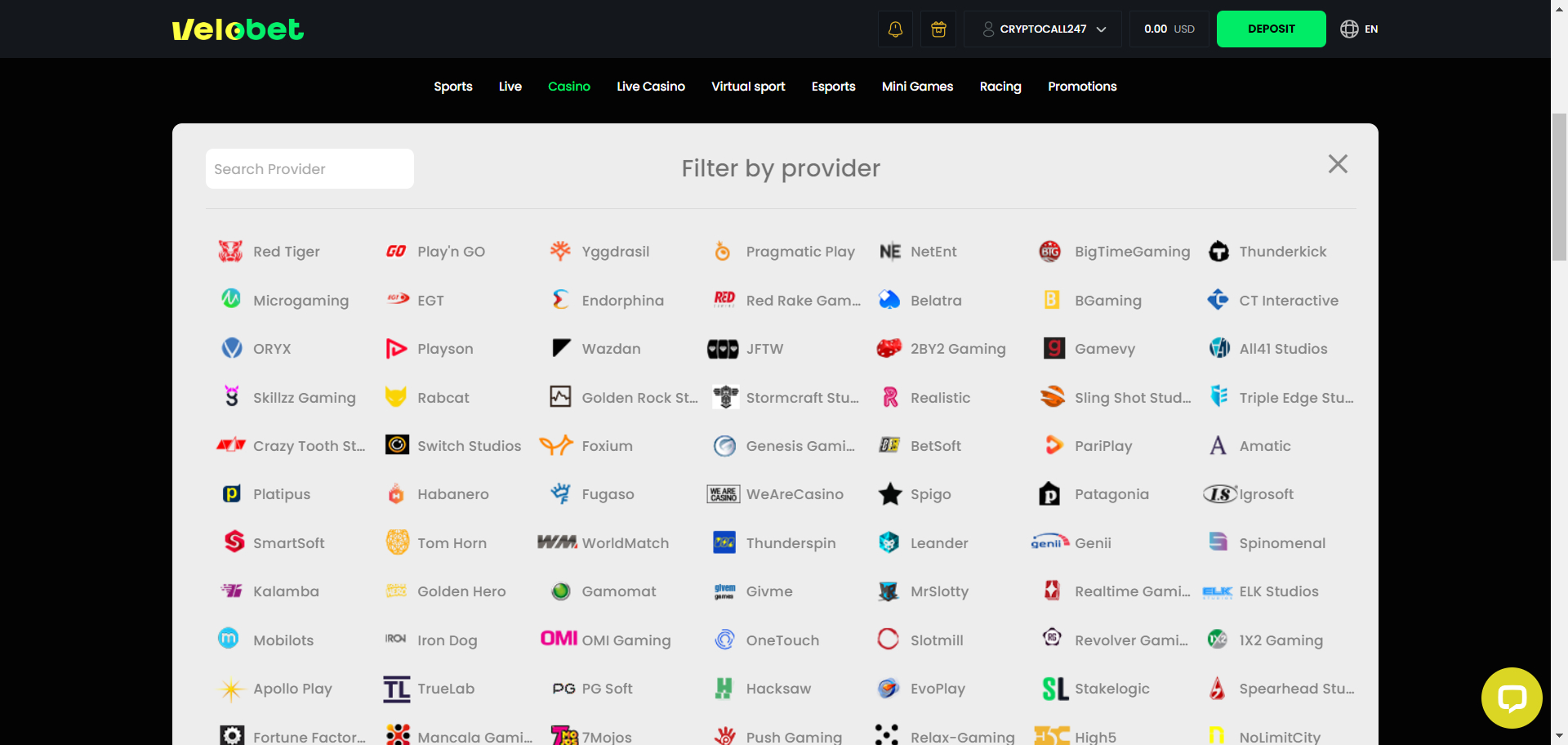
Task: Filter by the Amatic provider
Action: (1249, 446)
